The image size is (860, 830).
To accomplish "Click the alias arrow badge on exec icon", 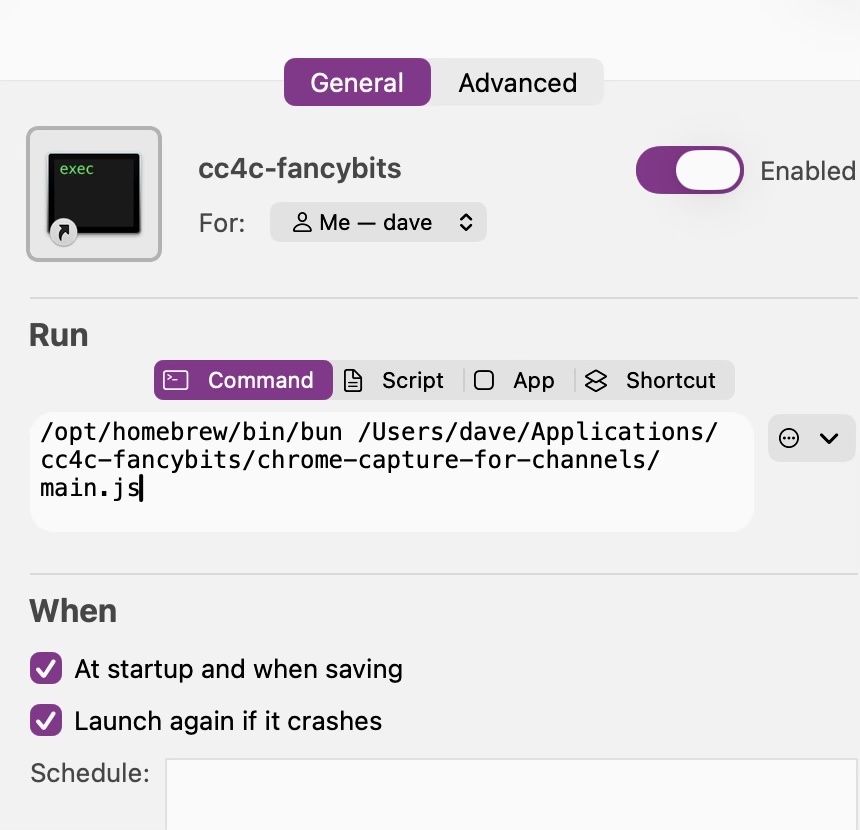I will point(62,233).
